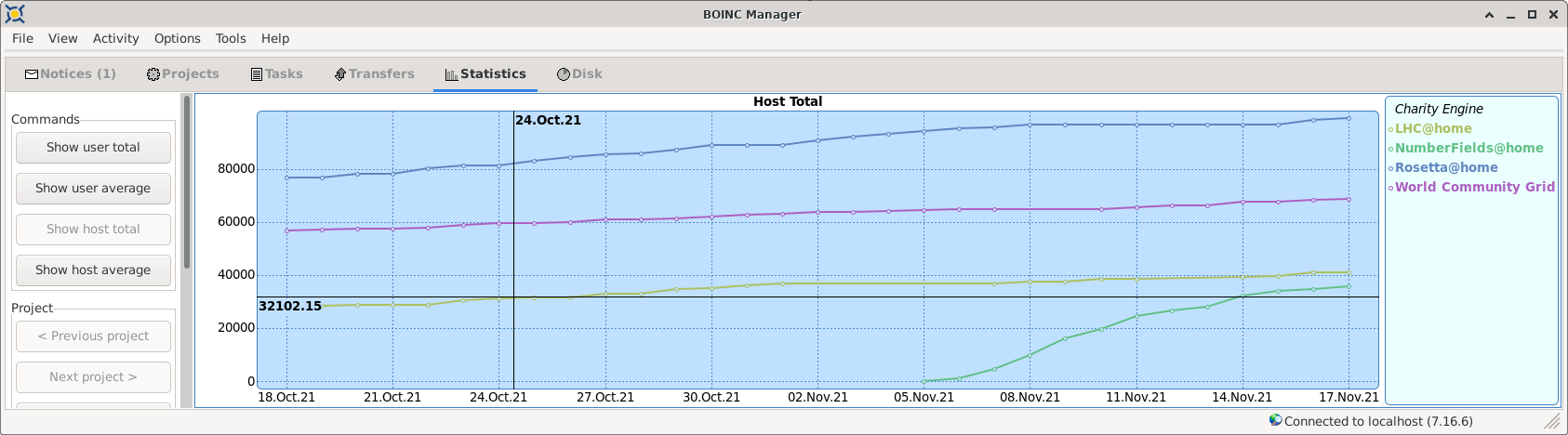Click the Rosetta@home legend color marker
Viewport: 1568px width, 435px height.
click(1390, 168)
